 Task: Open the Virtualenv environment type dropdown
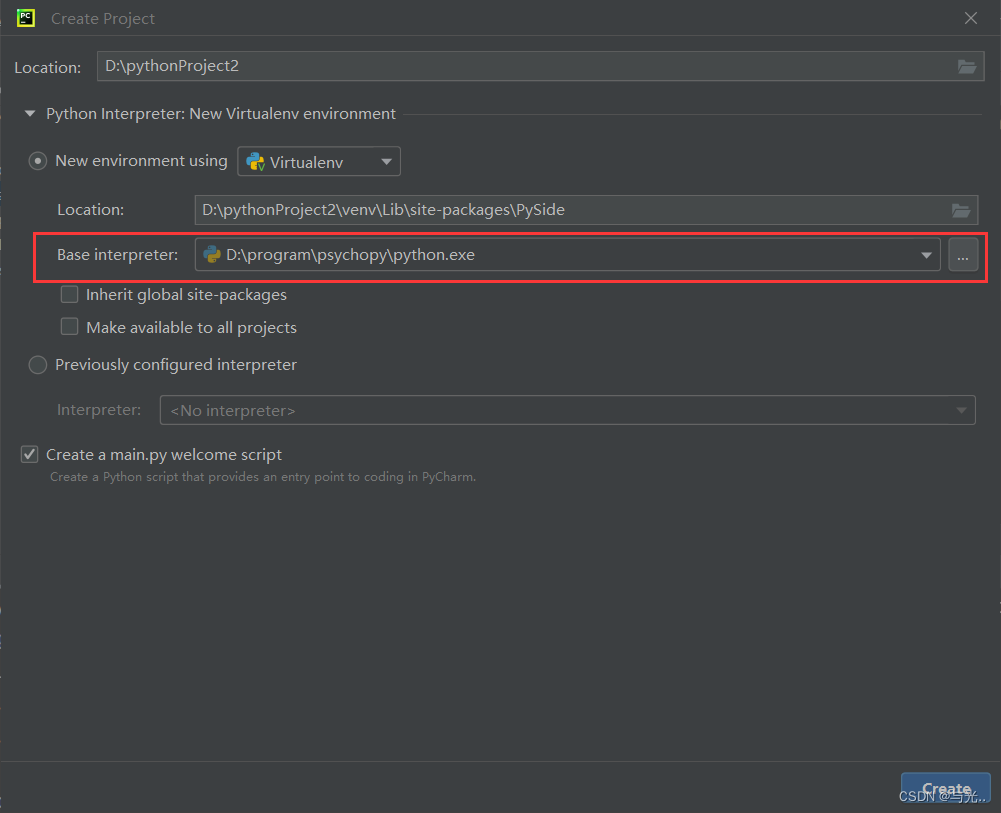pyautogui.click(x=319, y=161)
